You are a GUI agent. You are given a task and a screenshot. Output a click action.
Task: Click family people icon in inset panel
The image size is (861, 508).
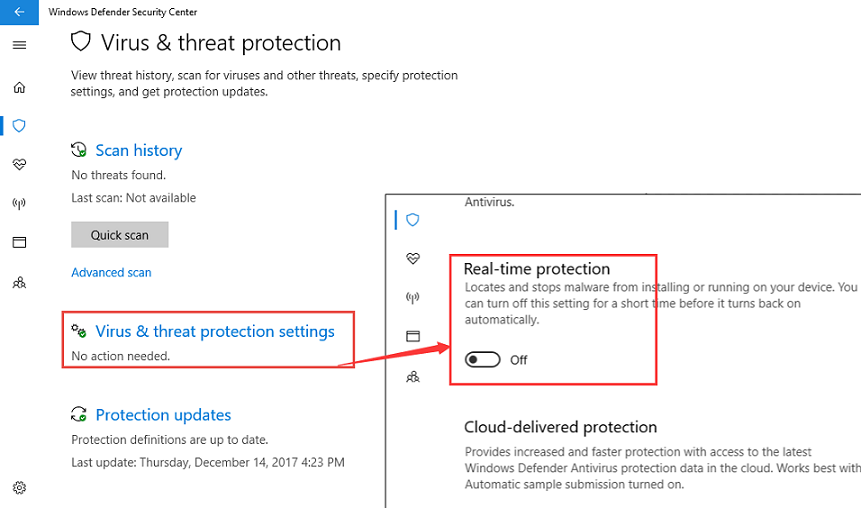click(413, 377)
